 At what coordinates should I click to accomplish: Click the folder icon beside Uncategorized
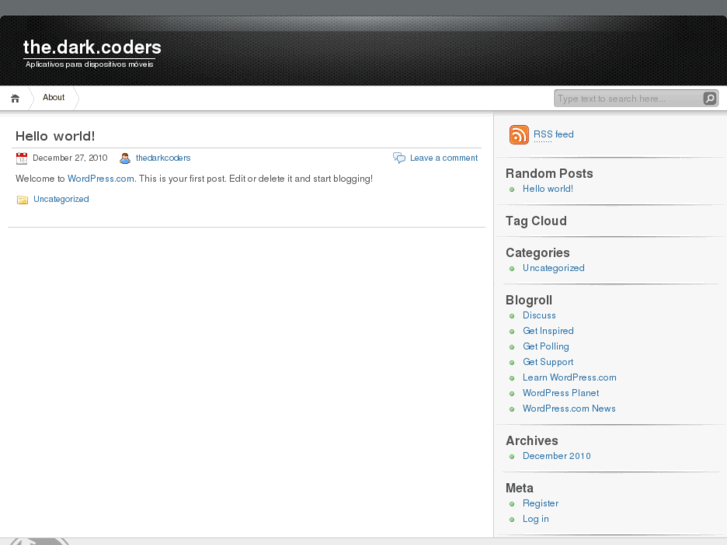(22, 199)
